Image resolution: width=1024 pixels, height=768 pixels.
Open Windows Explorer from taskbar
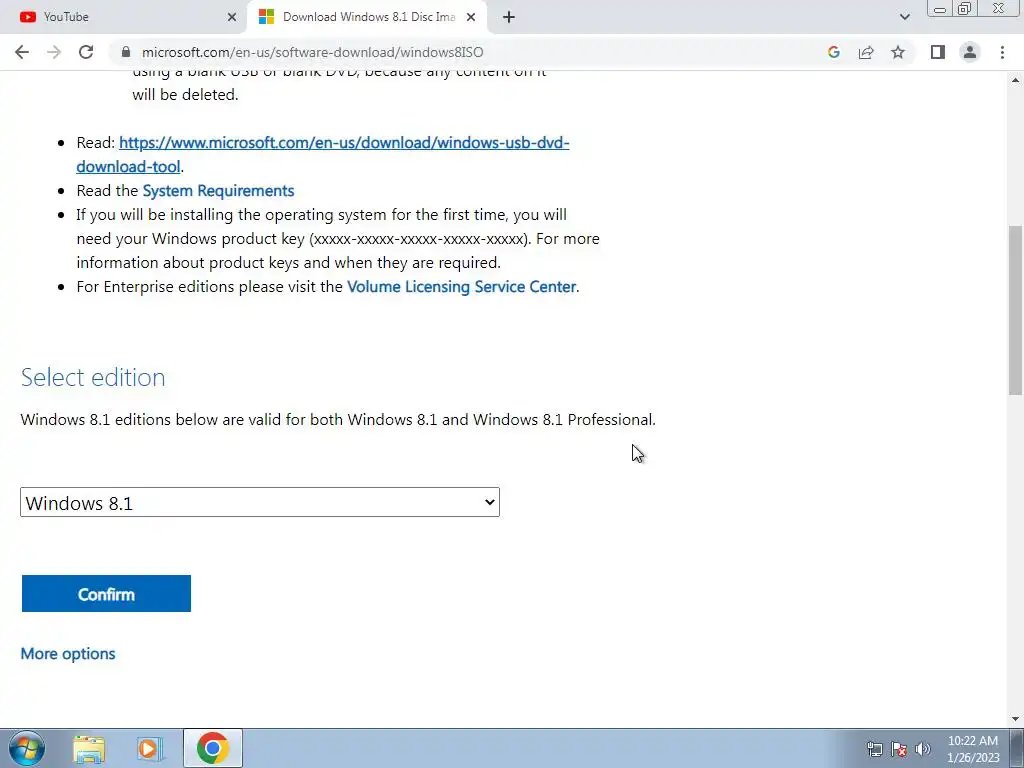point(89,749)
